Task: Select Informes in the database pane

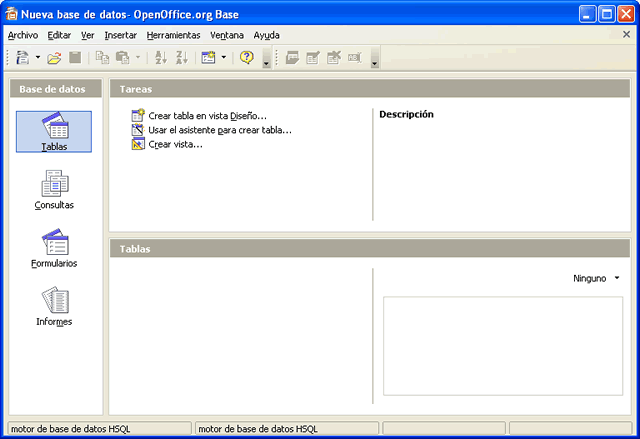Action: pos(54,306)
